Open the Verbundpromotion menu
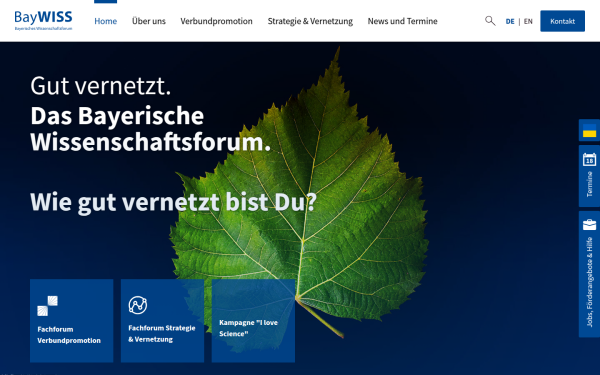600x375 pixels. [217, 21]
